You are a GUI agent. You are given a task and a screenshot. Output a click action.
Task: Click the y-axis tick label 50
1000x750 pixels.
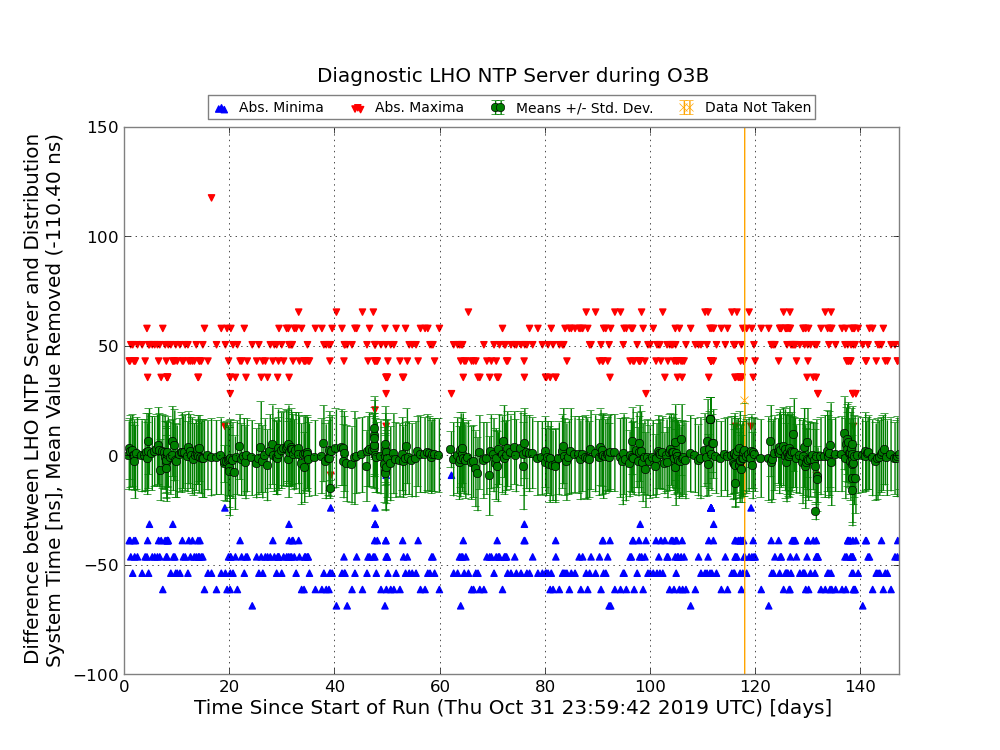(108, 346)
